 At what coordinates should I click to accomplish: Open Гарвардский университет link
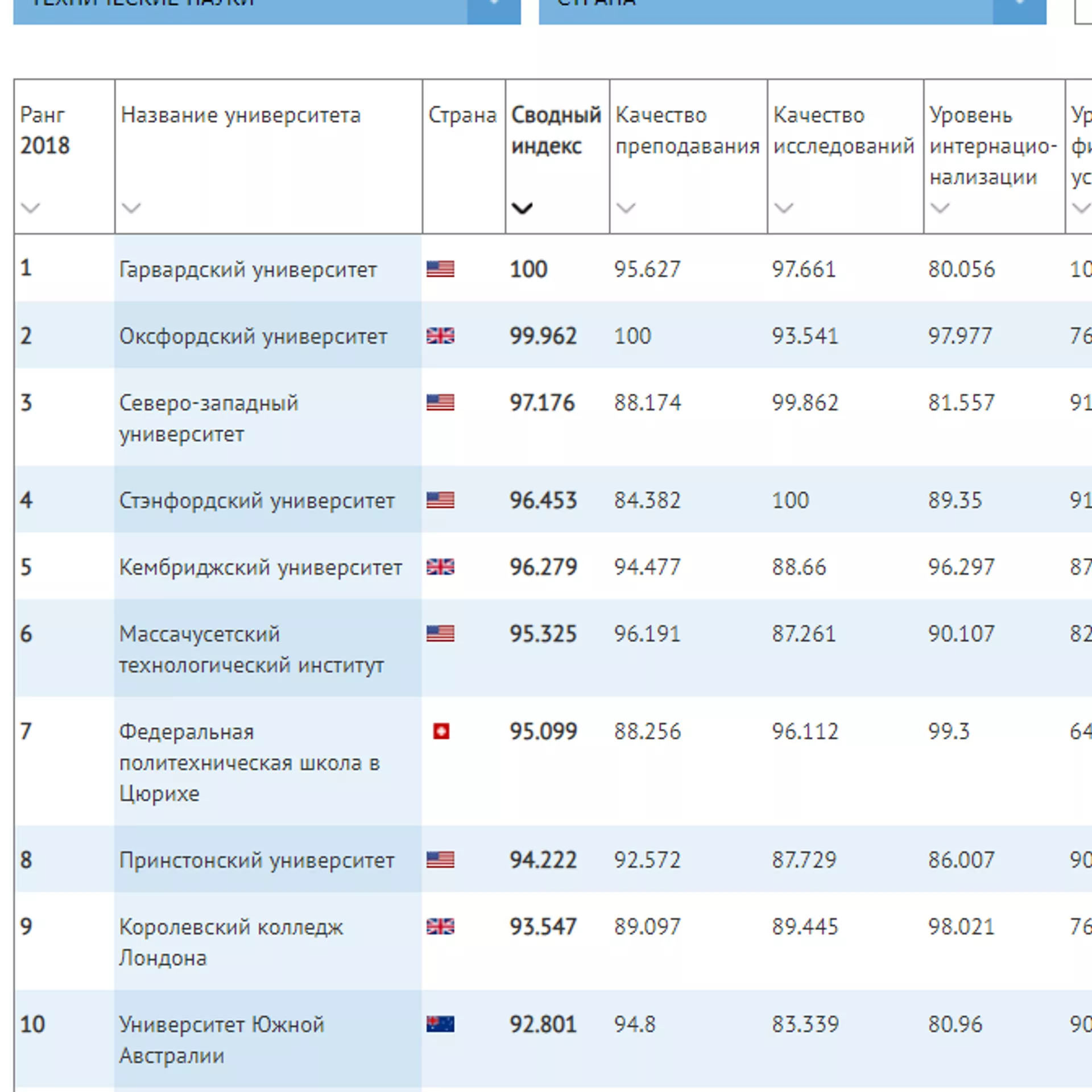click(x=248, y=270)
